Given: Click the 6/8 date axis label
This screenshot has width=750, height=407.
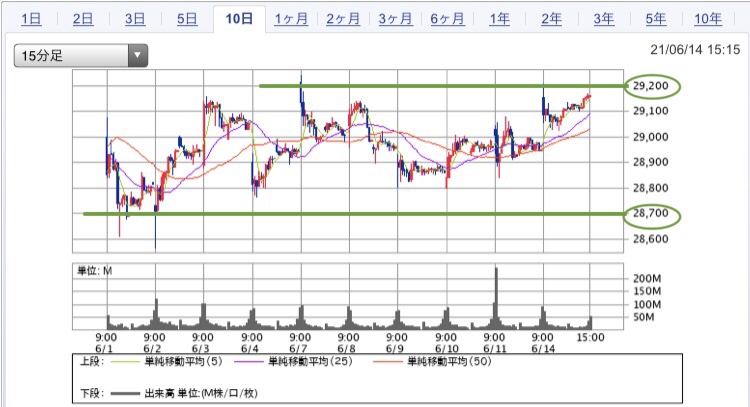Looking at the screenshot, I should [346, 349].
